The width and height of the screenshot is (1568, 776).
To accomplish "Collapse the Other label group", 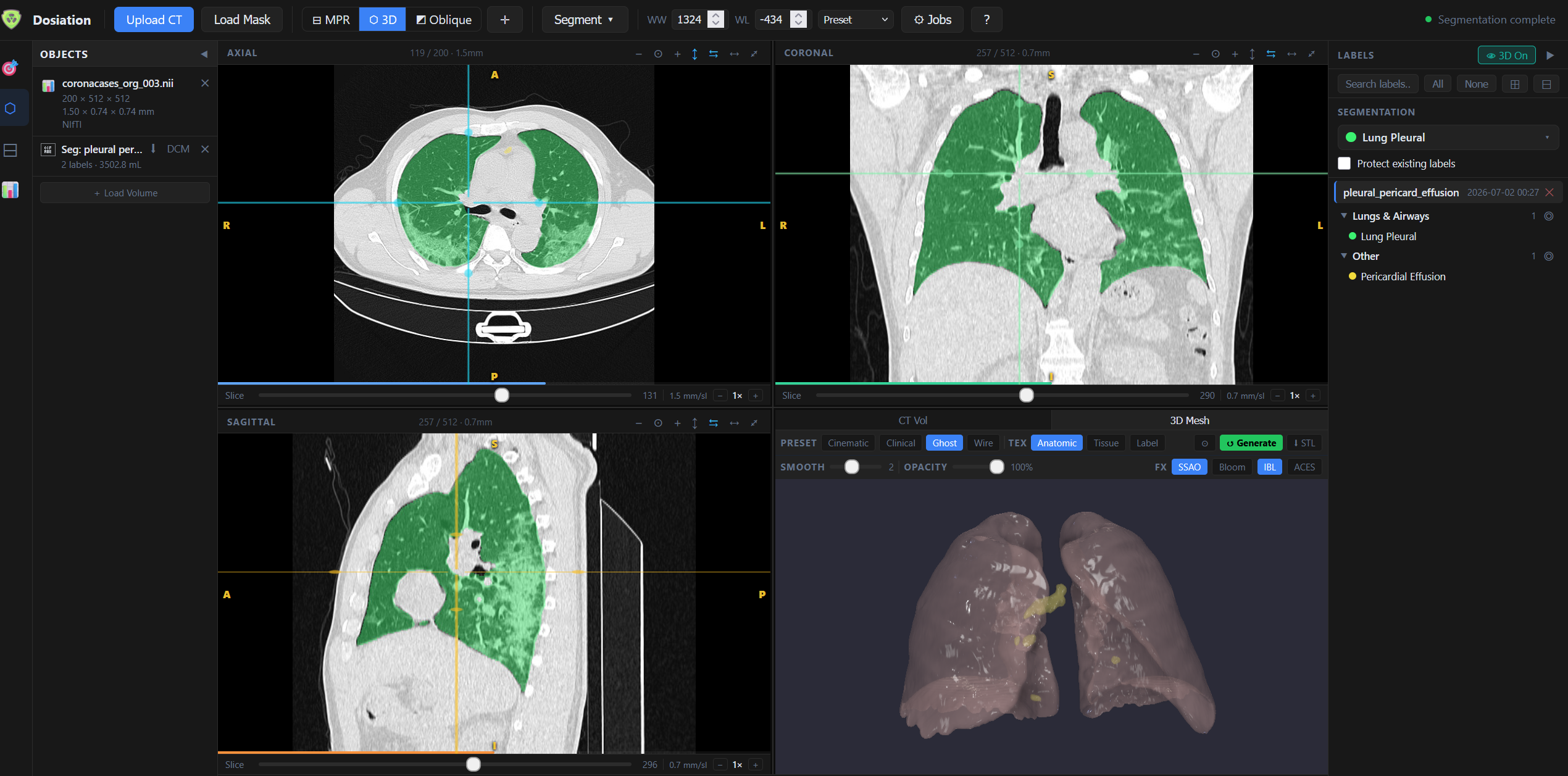I will click(x=1344, y=256).
